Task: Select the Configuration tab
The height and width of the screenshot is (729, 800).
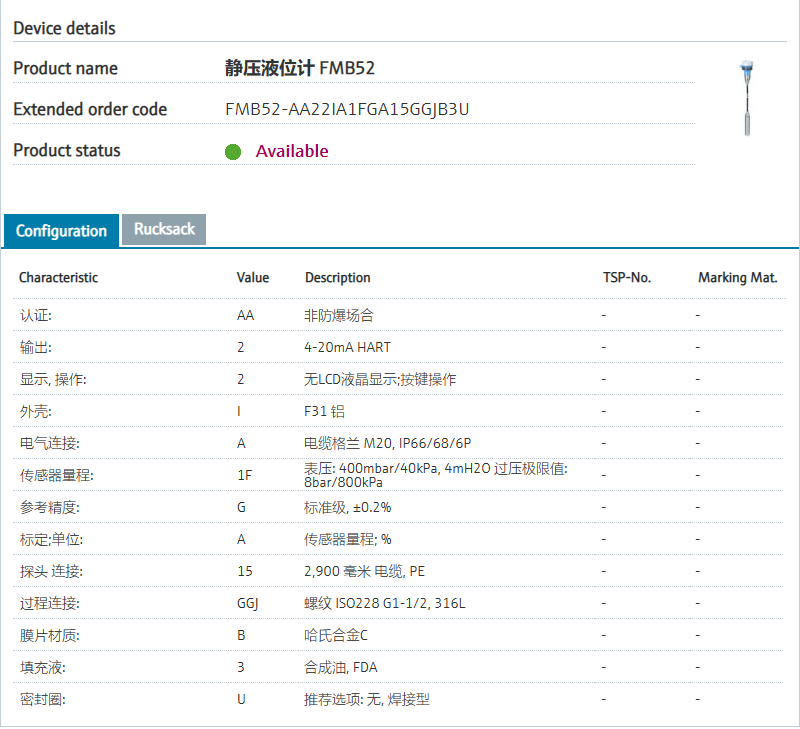Action: coord(61,231)
